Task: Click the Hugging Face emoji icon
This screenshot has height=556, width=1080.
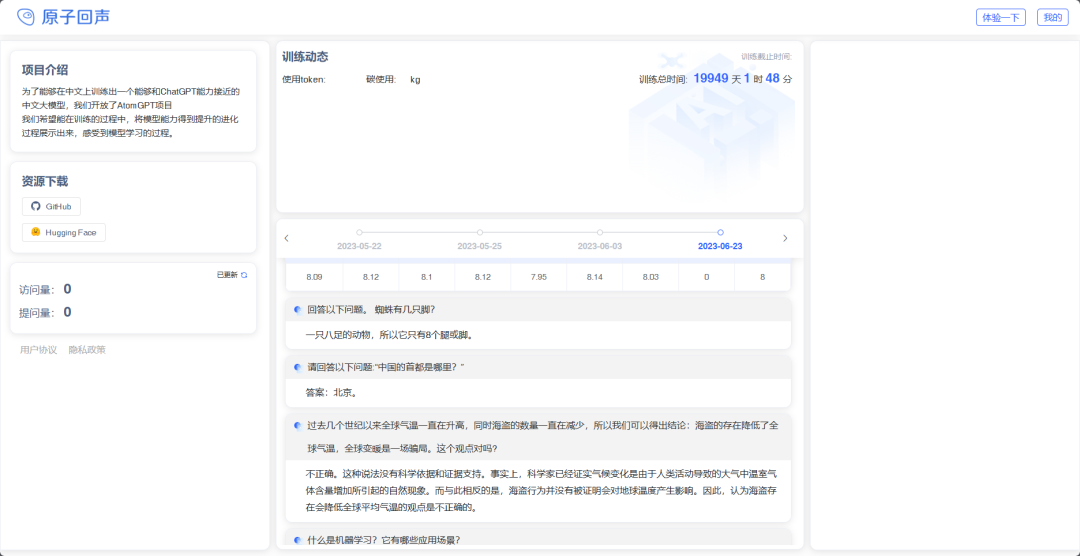Action: (36, 232)
